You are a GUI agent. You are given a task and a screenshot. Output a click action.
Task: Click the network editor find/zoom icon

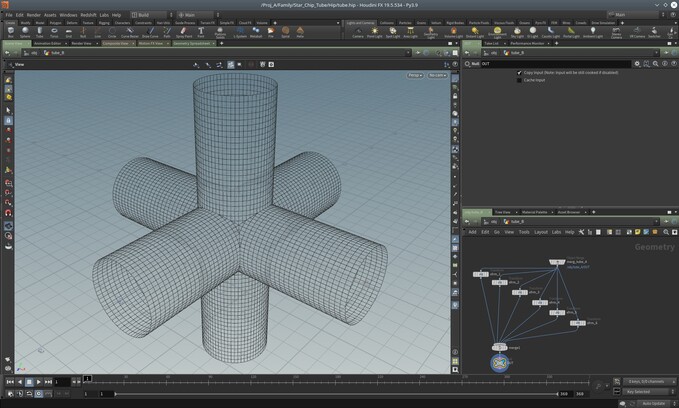point(666,232)
